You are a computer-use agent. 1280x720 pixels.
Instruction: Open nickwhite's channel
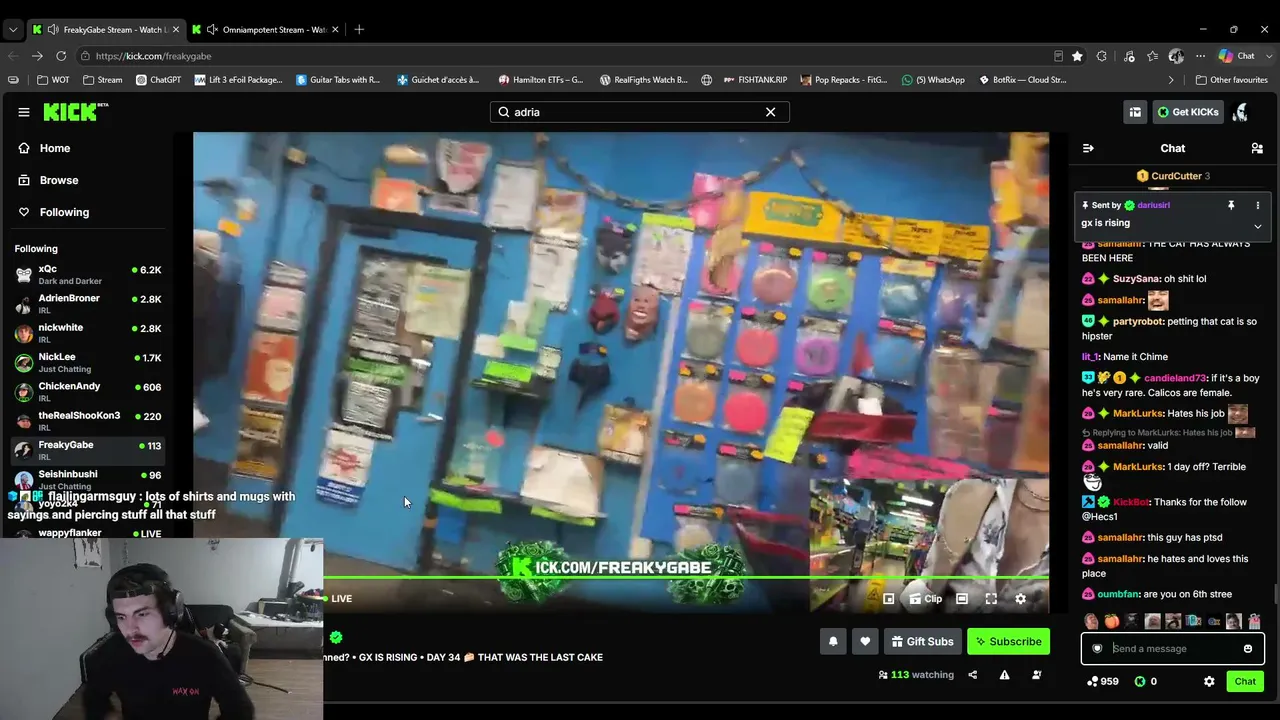tap(88, 333)
